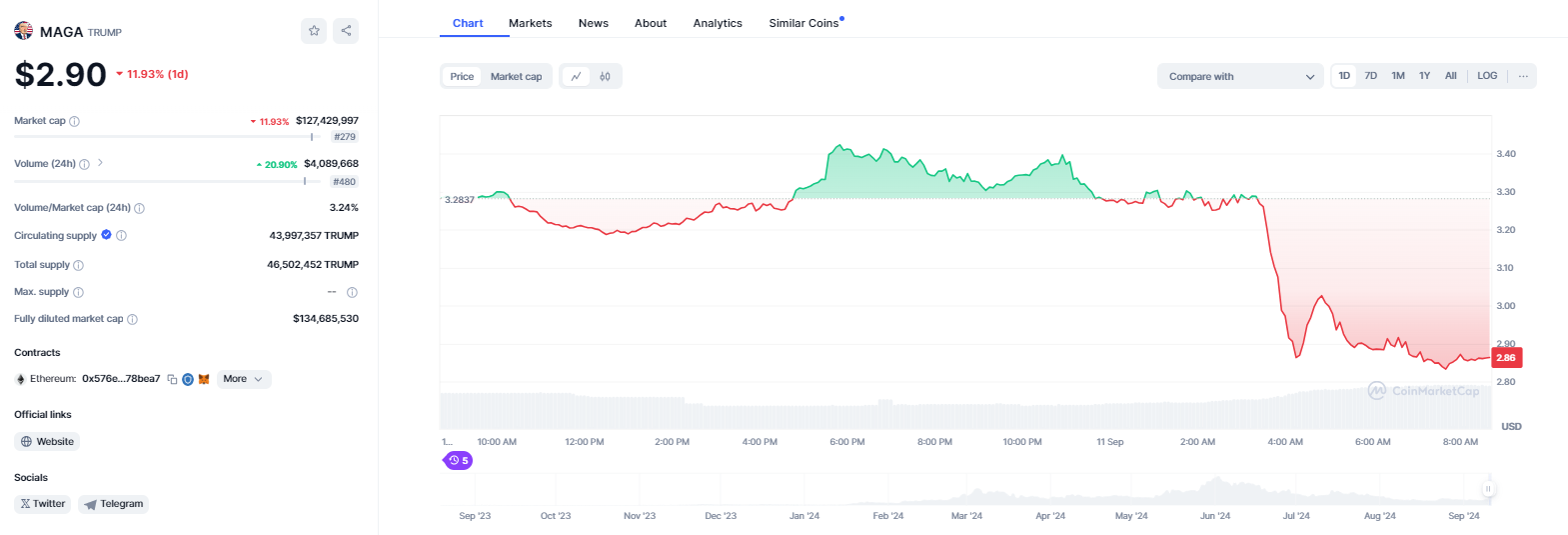The width and height of the screenshot is (1568, 535).
Task: Open the Analytics tab
Action: pyautogui.click(x=718, y=23)
